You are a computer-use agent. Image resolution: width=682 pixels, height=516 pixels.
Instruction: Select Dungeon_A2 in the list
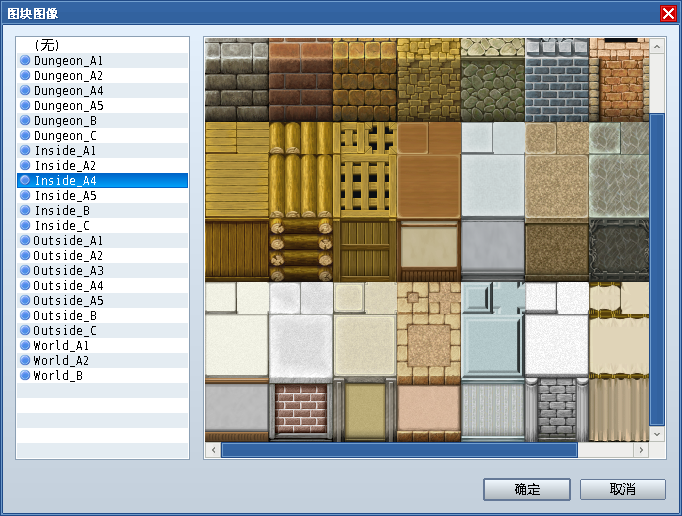(x=103, y=76)
